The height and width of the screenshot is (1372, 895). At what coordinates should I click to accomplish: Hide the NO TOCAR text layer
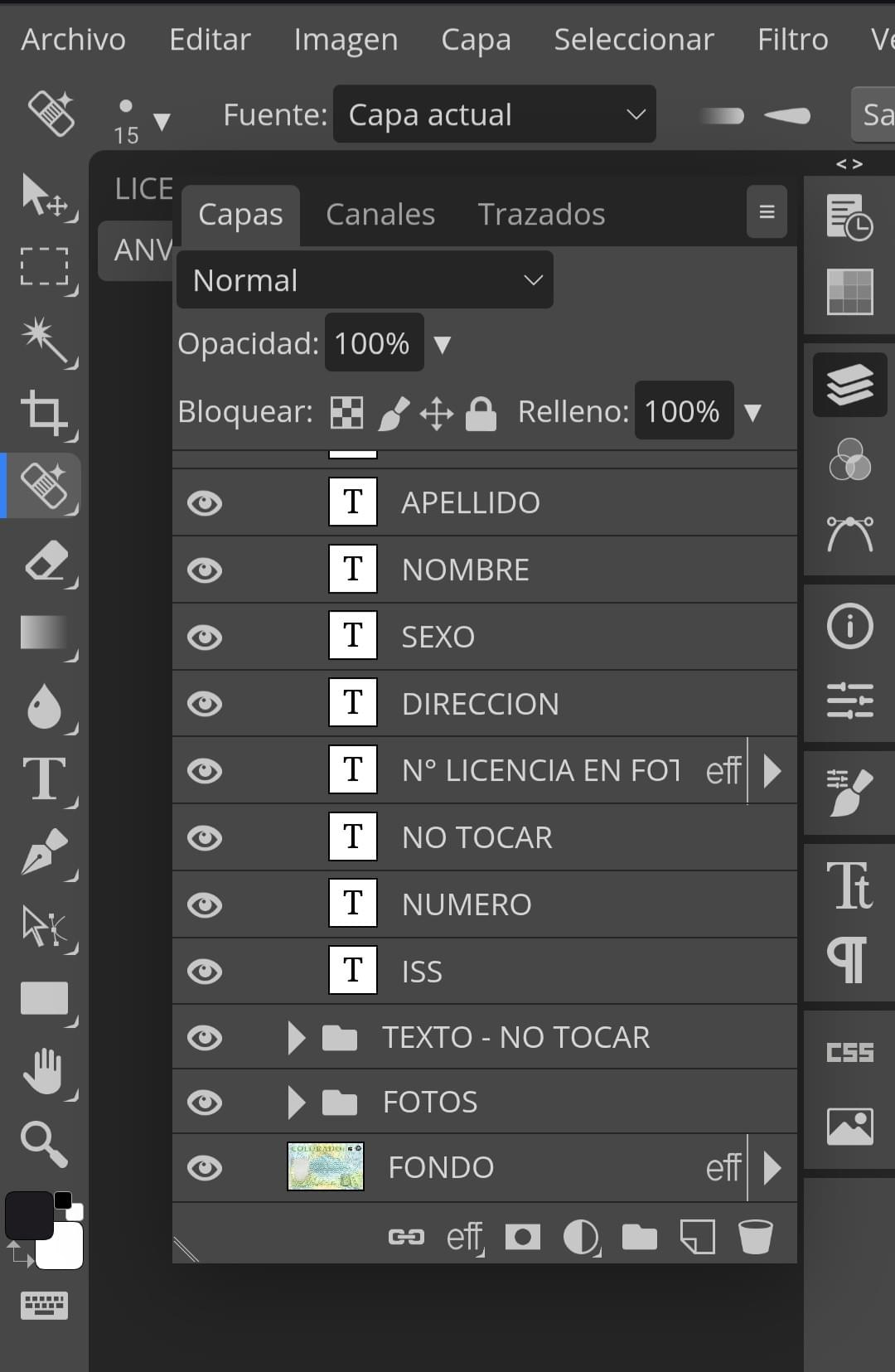tap(205, 838)
